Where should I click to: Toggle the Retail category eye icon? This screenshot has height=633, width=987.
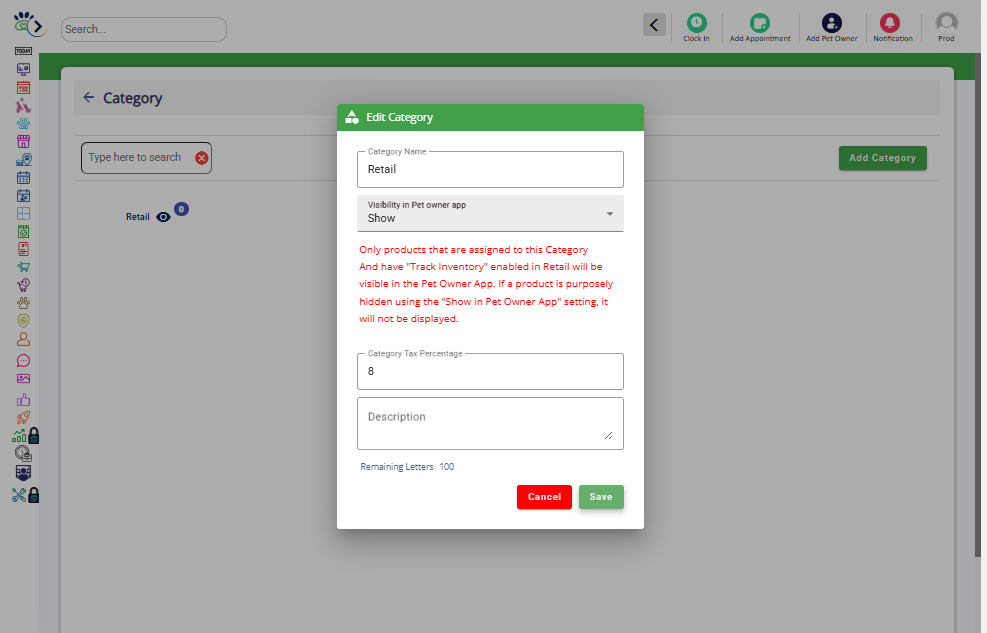163,217
